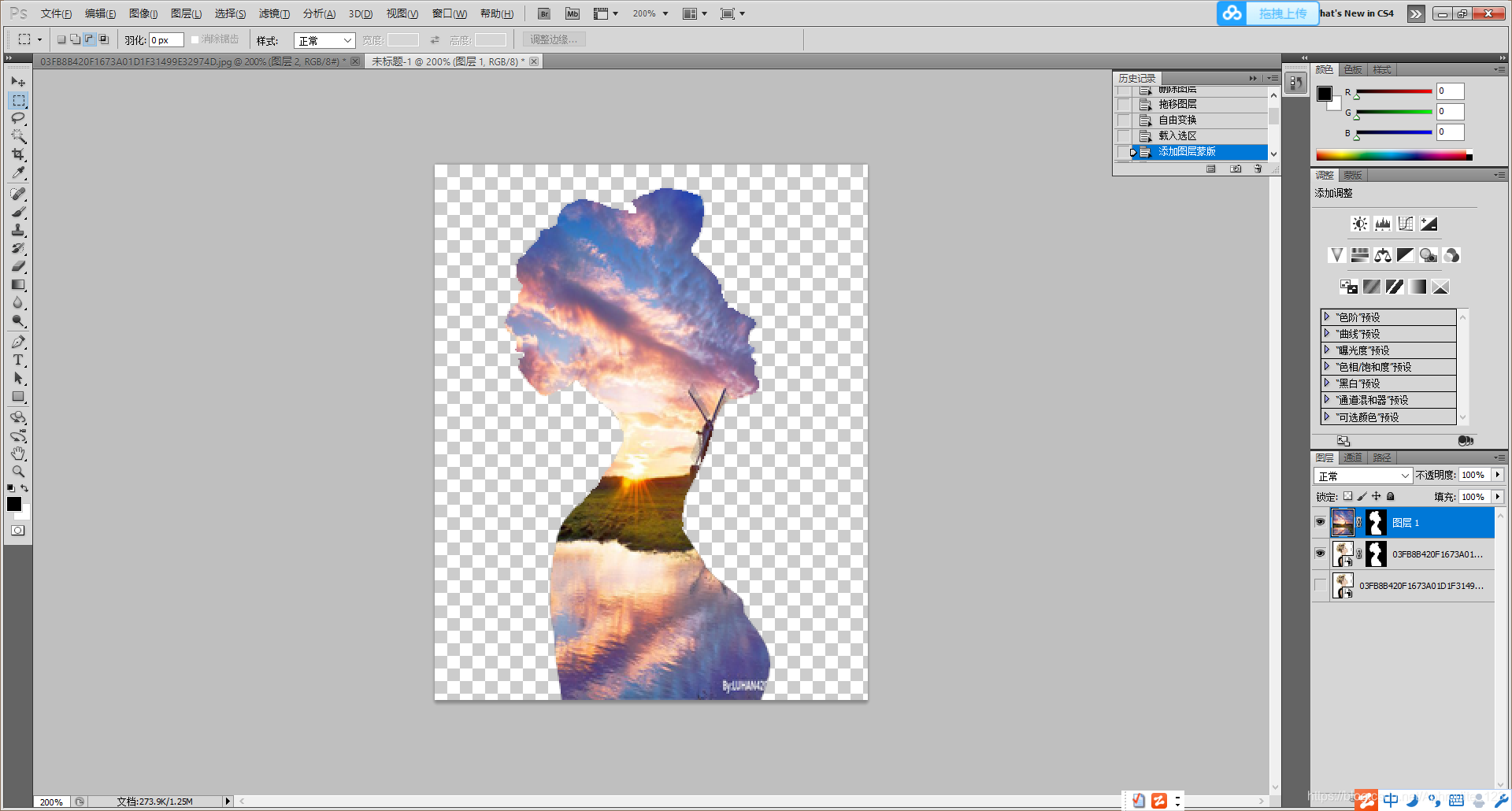Select the Pen tool
This screenshot has height=811, width=1512.
(x=18, y=342)
